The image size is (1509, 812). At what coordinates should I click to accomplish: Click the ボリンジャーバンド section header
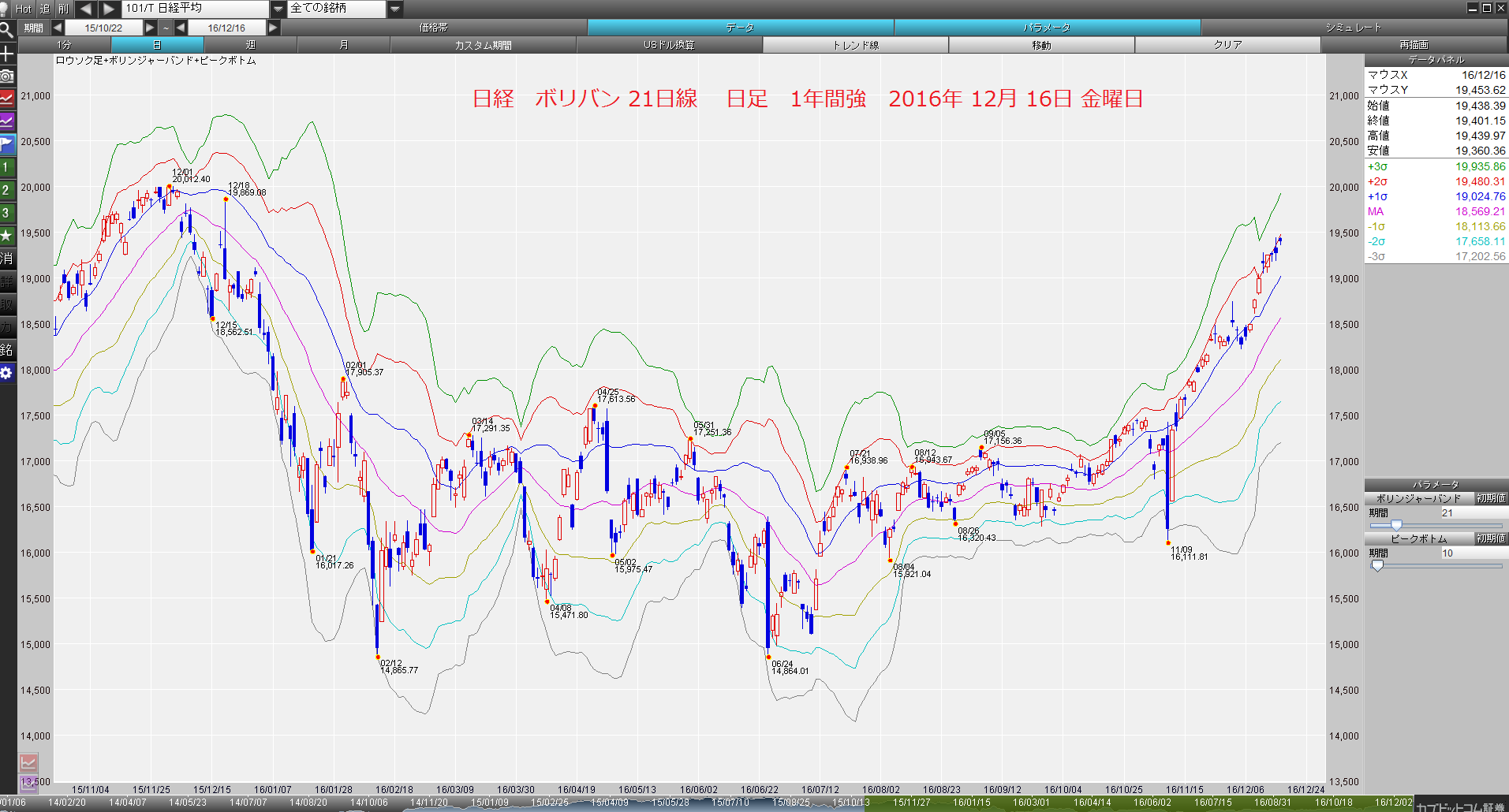pos(1419,498)
